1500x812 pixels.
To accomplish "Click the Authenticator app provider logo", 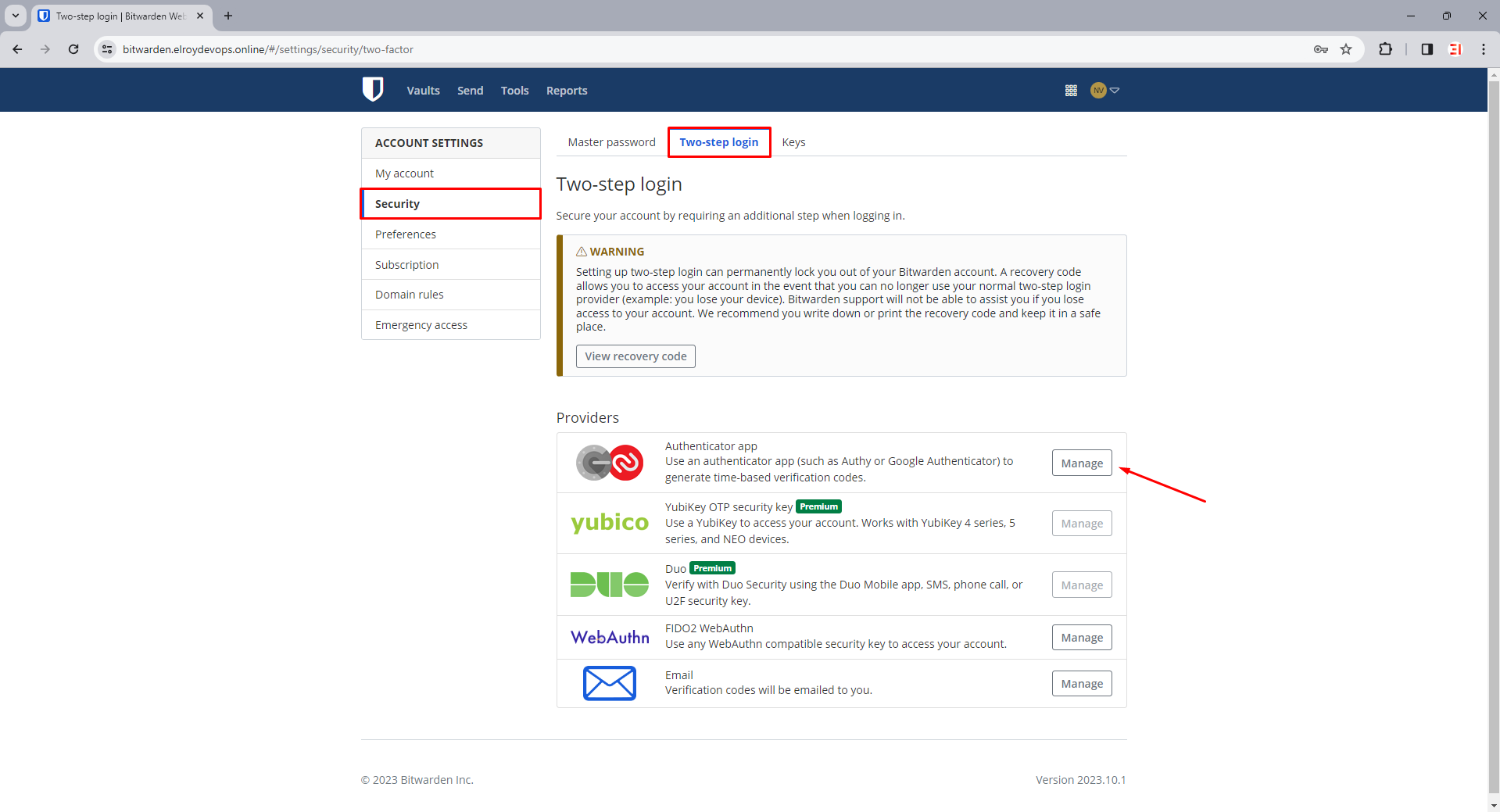I will point(610,463).
